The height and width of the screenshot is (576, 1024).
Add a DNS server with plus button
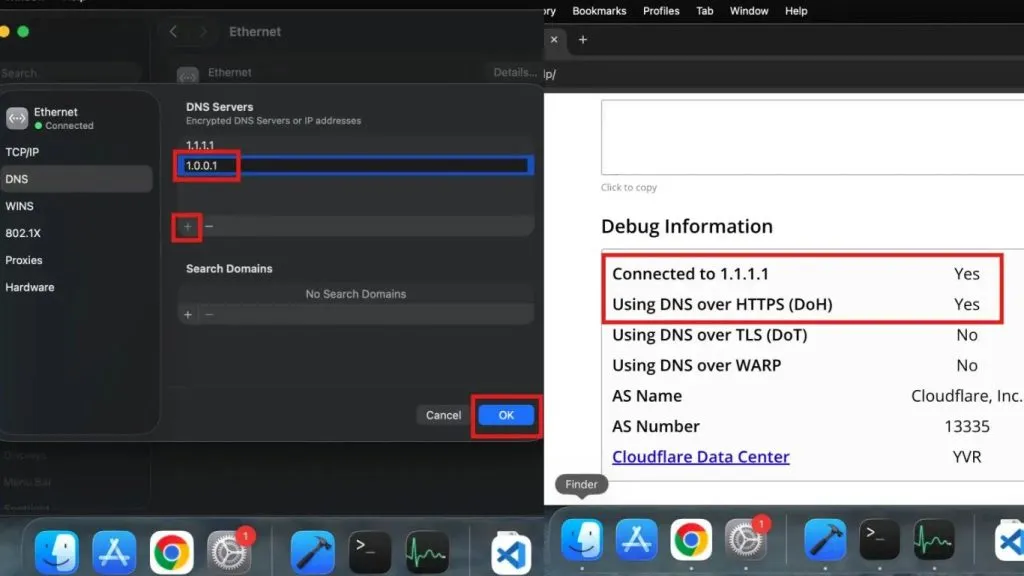(x=187, y=227)
